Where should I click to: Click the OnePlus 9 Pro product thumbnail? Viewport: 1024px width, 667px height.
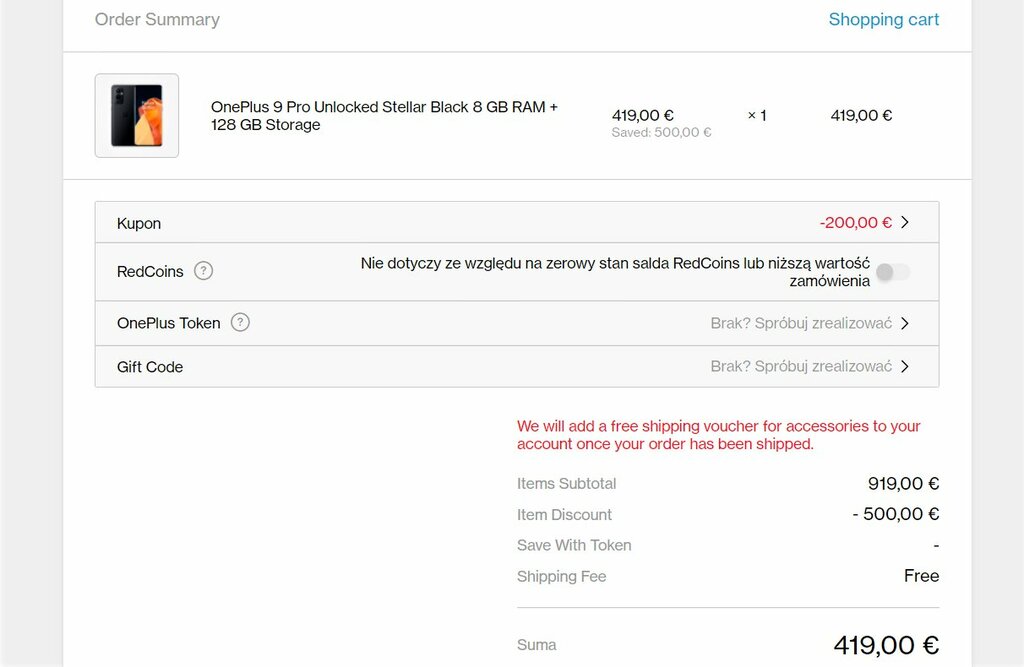pyautogui.click(x=136, y=116)
